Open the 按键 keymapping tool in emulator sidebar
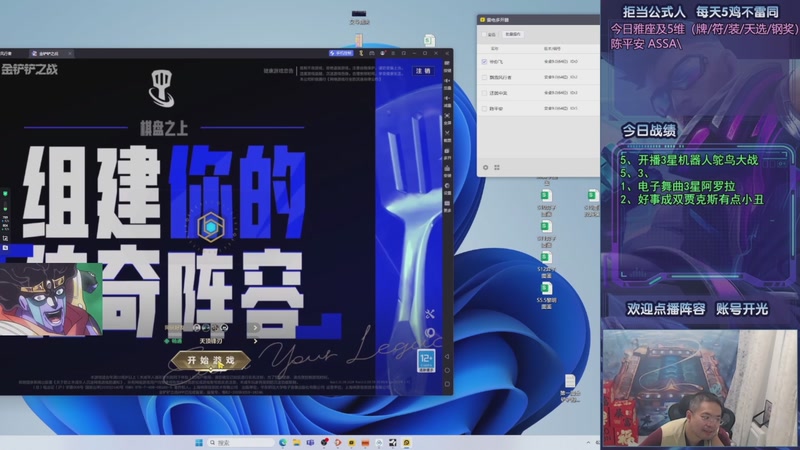800x450 pixels. 447,66
